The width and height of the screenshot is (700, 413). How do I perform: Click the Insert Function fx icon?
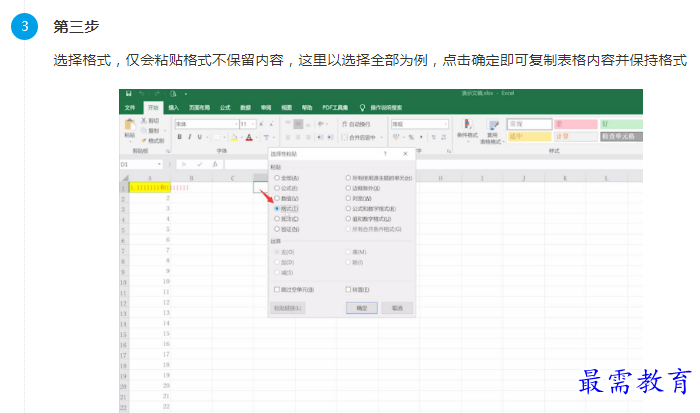215,164
